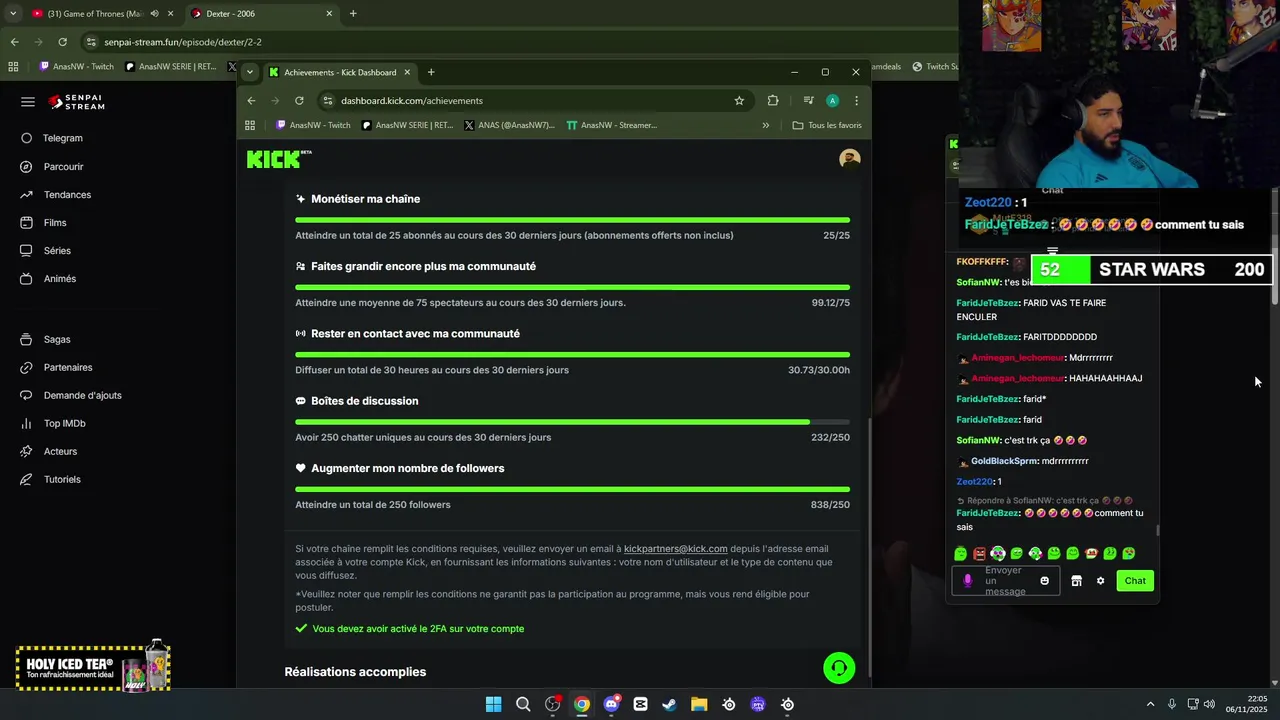Expand the bookmarks overflow chevron
Screen dimensions: 1280x720
pyautogui.click(x=766, y=125)
